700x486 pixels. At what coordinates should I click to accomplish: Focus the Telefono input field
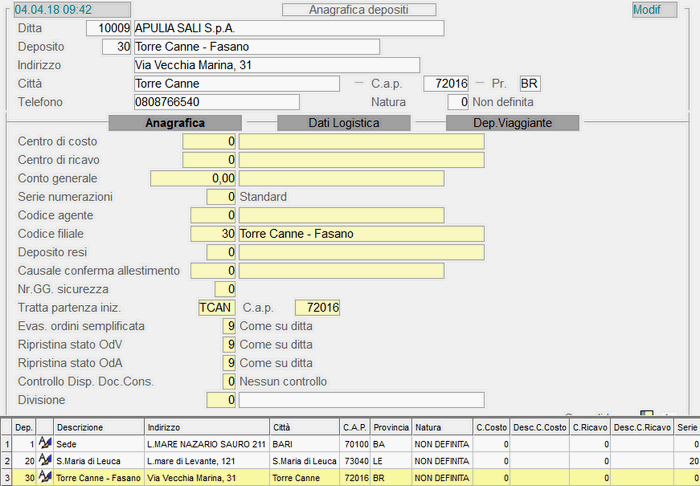(216, 102)
